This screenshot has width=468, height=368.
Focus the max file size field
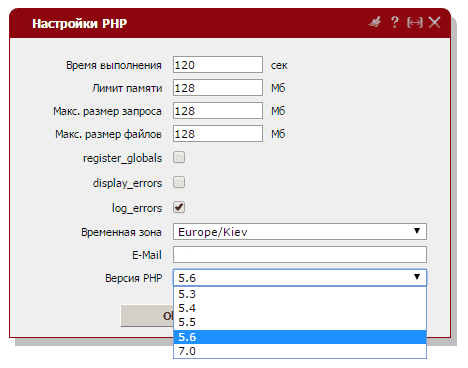218,134
